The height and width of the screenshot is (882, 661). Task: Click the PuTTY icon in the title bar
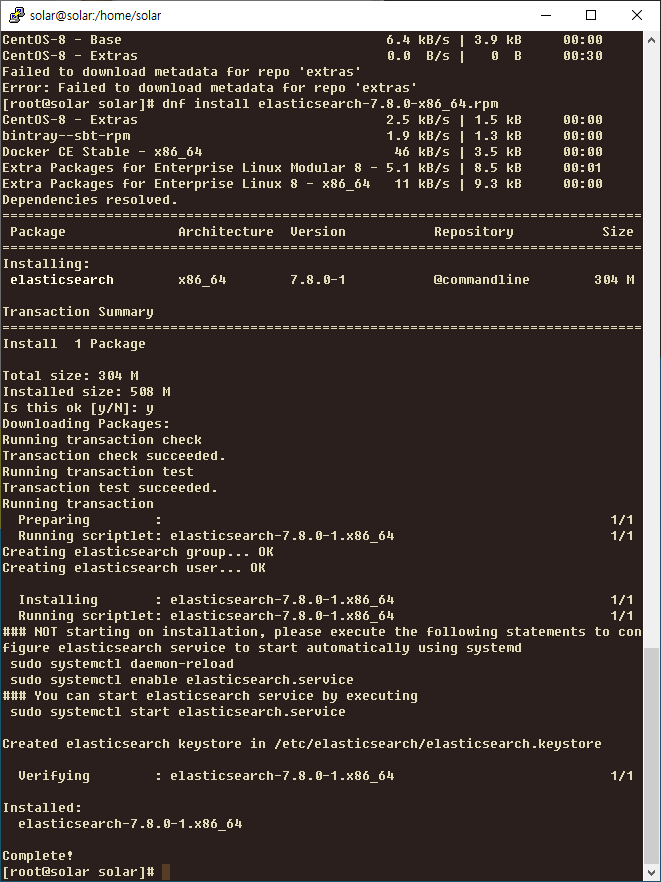[x=17, y=15]
